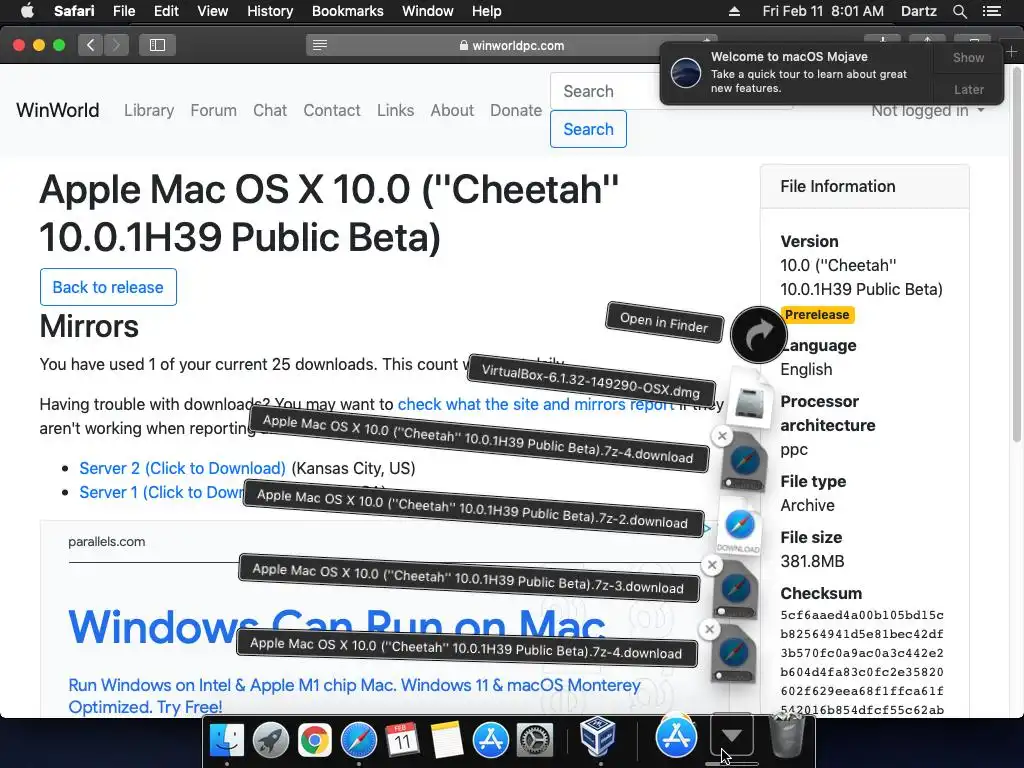Viewport: 1024px width, 768px height.
Task: Click the eject icon in menu bar
Action: 734,11
